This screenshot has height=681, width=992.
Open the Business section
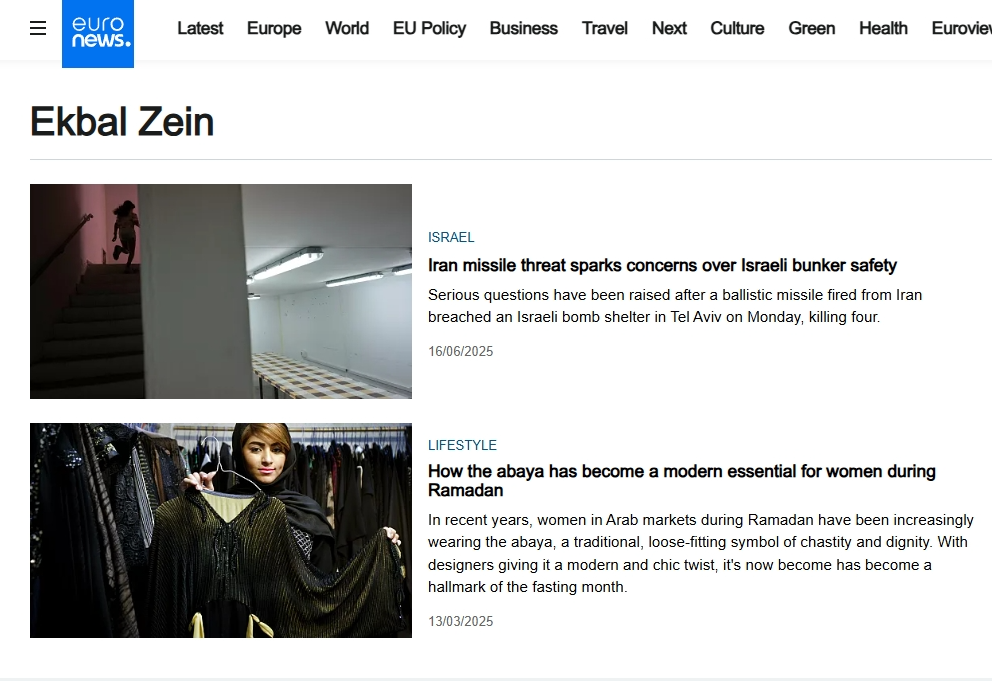[523, 28]
